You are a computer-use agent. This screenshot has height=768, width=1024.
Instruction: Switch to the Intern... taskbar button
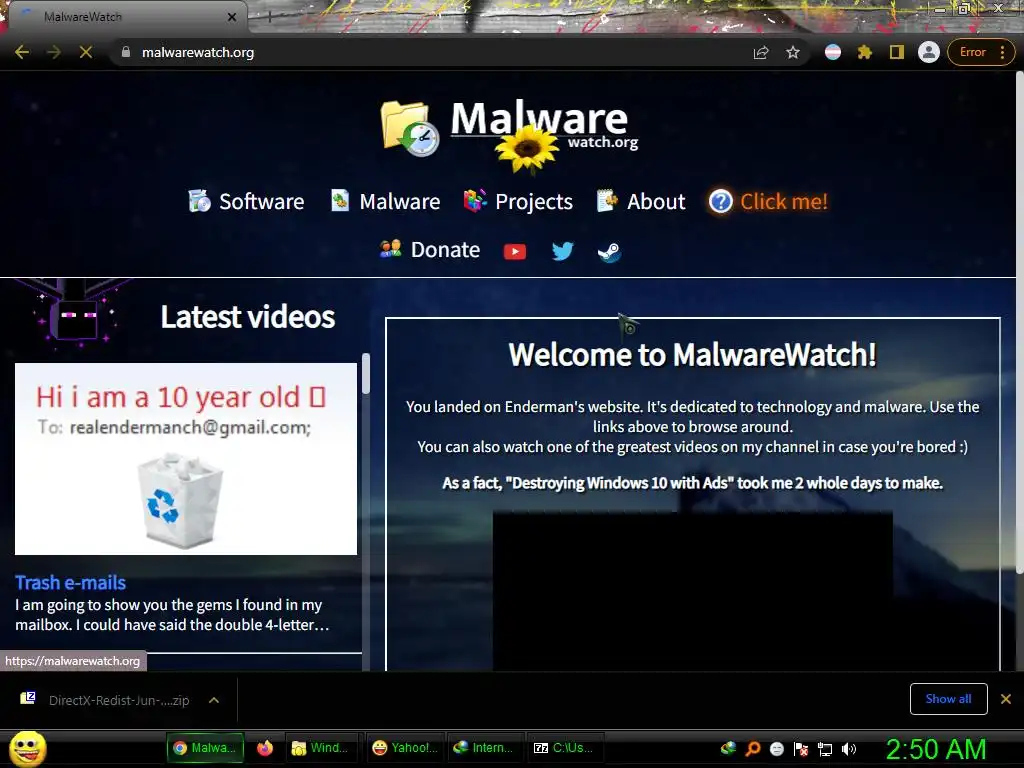pos(485,748)
